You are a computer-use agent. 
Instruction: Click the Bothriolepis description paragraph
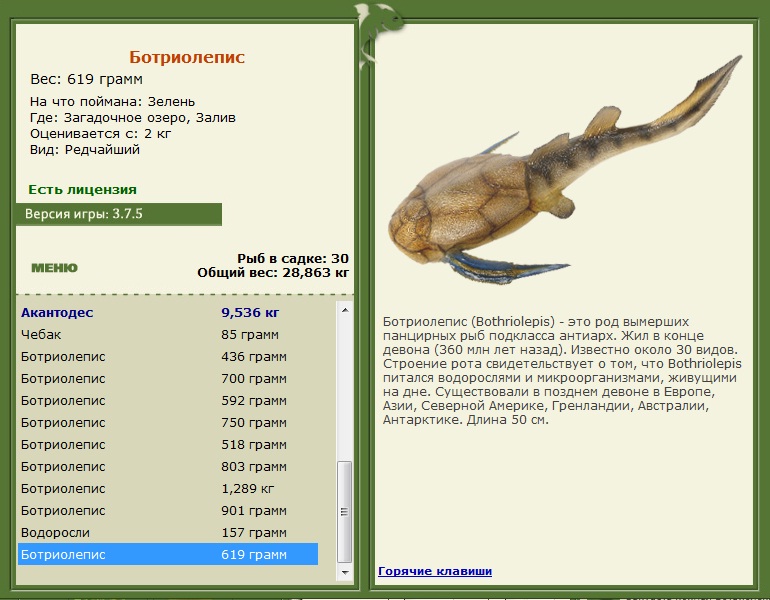pyautogui.click(x=562, y=371)
